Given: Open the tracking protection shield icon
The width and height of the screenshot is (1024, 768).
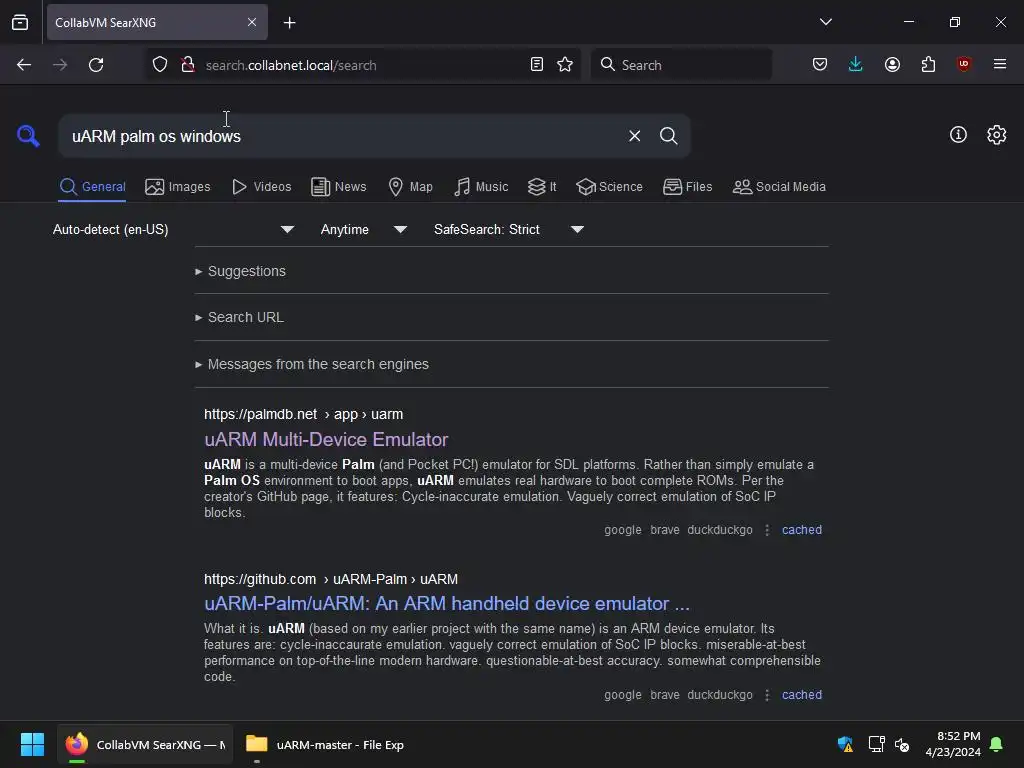Looking at the screenshot, I should (x=160, y=65).
